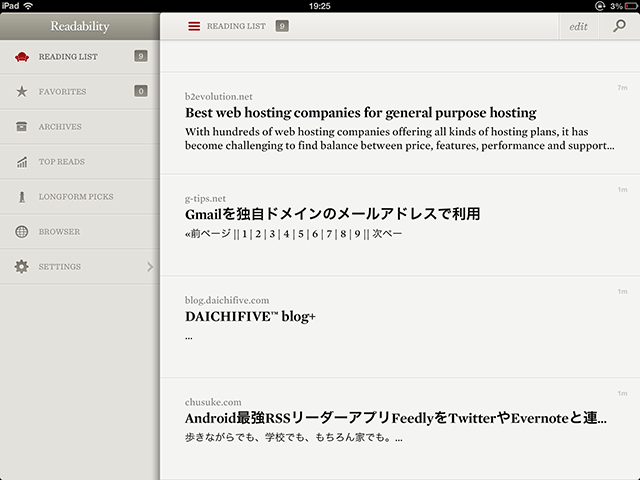Open the Archives sidebar item
The height and width of the screenshot is (480, 640).
(x=80, y=127)
